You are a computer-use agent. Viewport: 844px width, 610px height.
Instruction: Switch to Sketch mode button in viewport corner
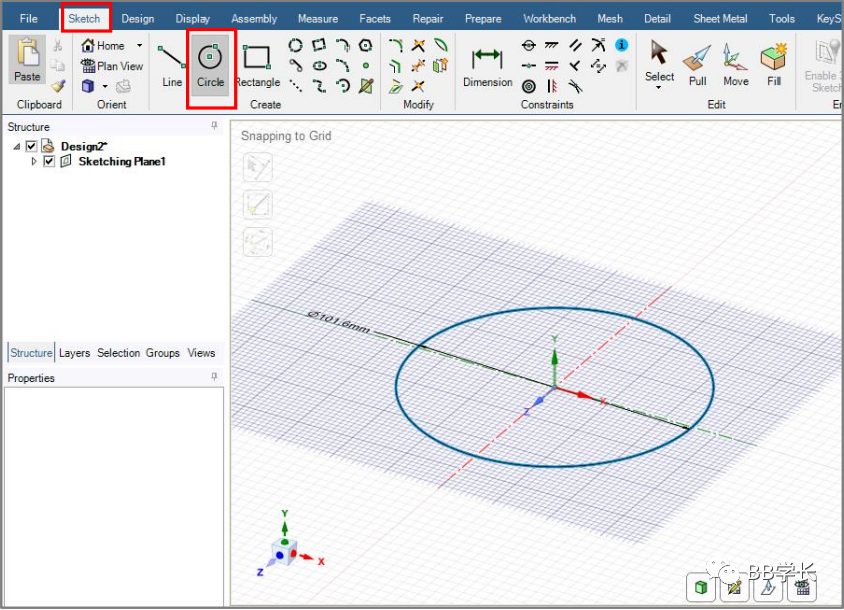click(734, 587)
